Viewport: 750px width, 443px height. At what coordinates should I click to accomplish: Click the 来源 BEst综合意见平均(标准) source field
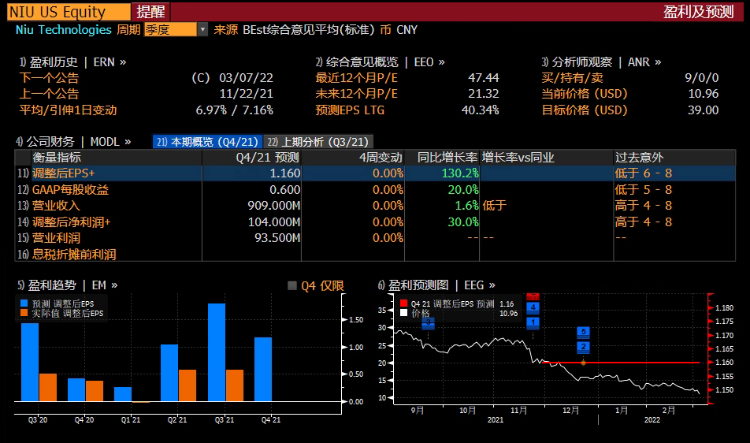(294, 30)
